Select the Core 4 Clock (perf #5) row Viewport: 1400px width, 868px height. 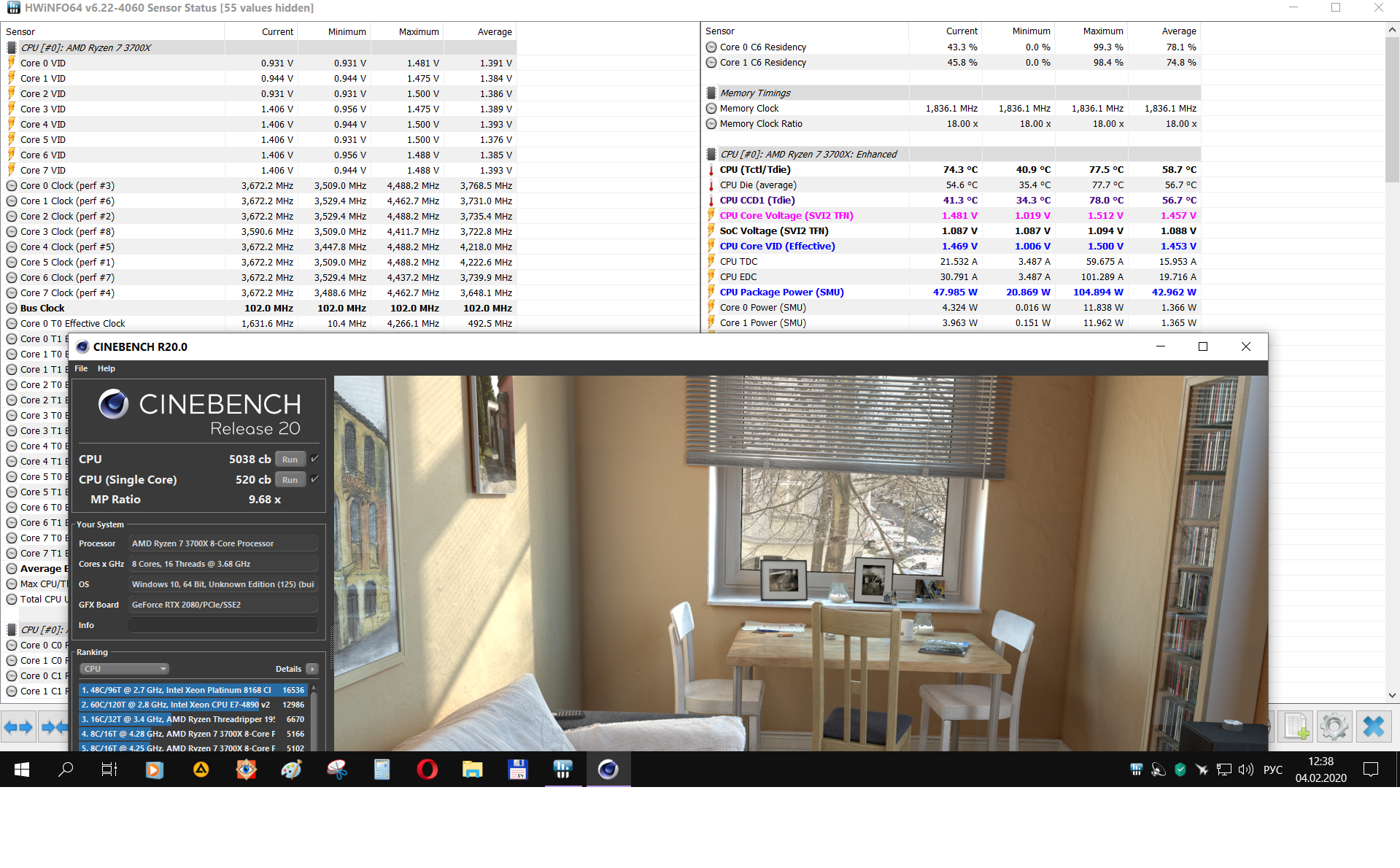260,247
